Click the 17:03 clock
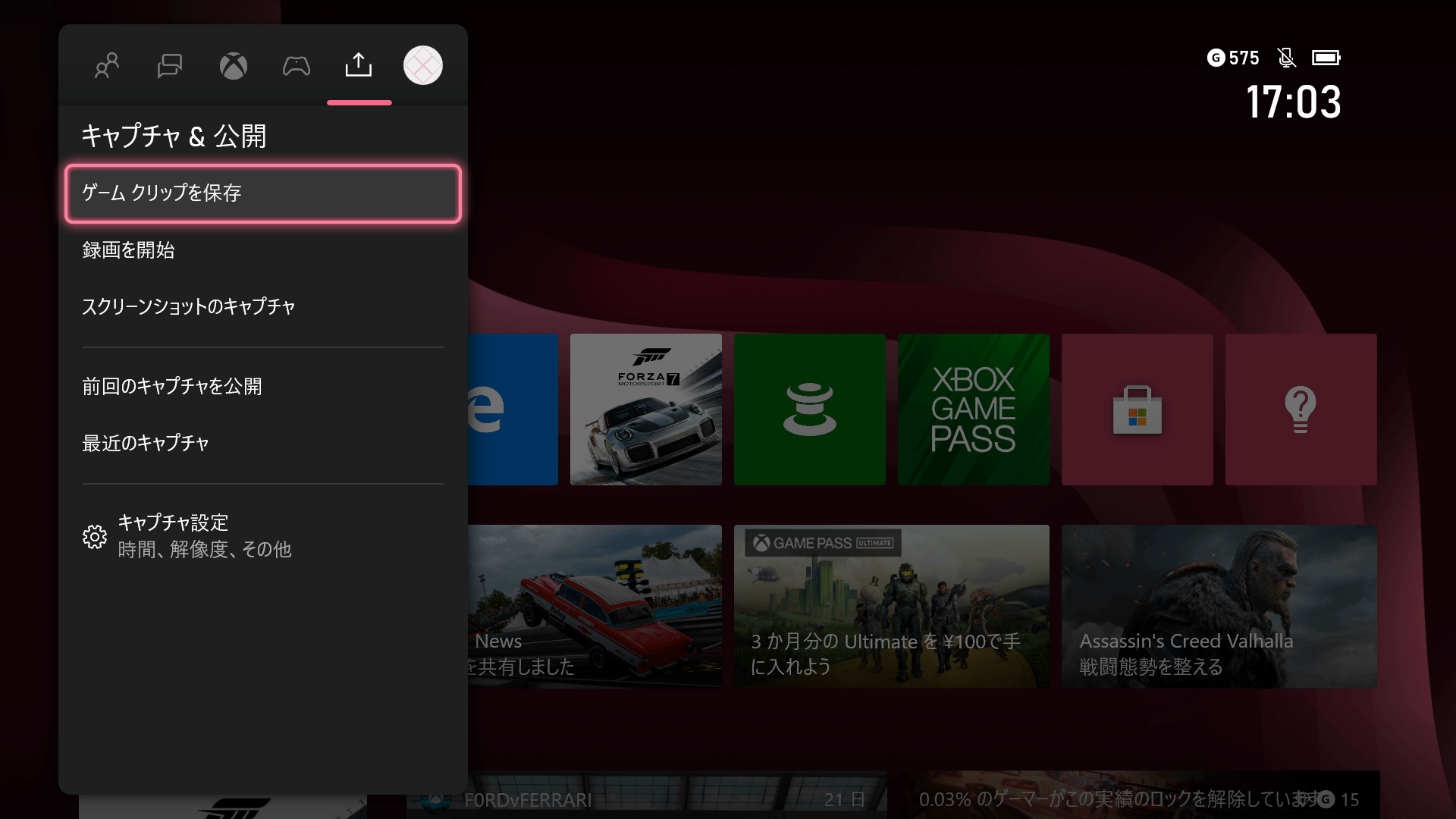 [1293, 102]
